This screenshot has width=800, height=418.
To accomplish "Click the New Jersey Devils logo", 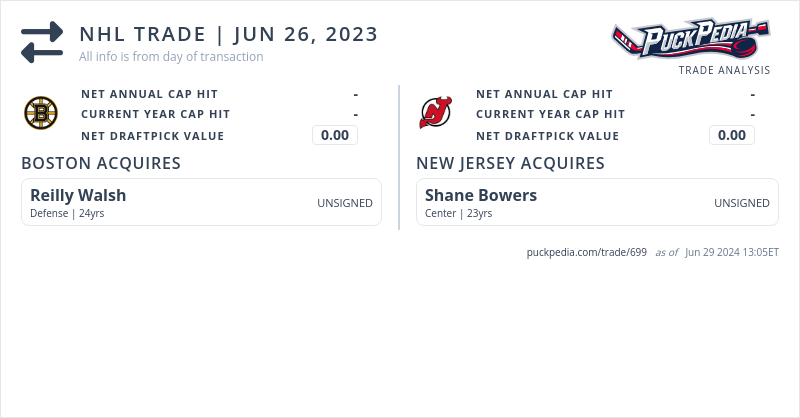I will (435, 113).
